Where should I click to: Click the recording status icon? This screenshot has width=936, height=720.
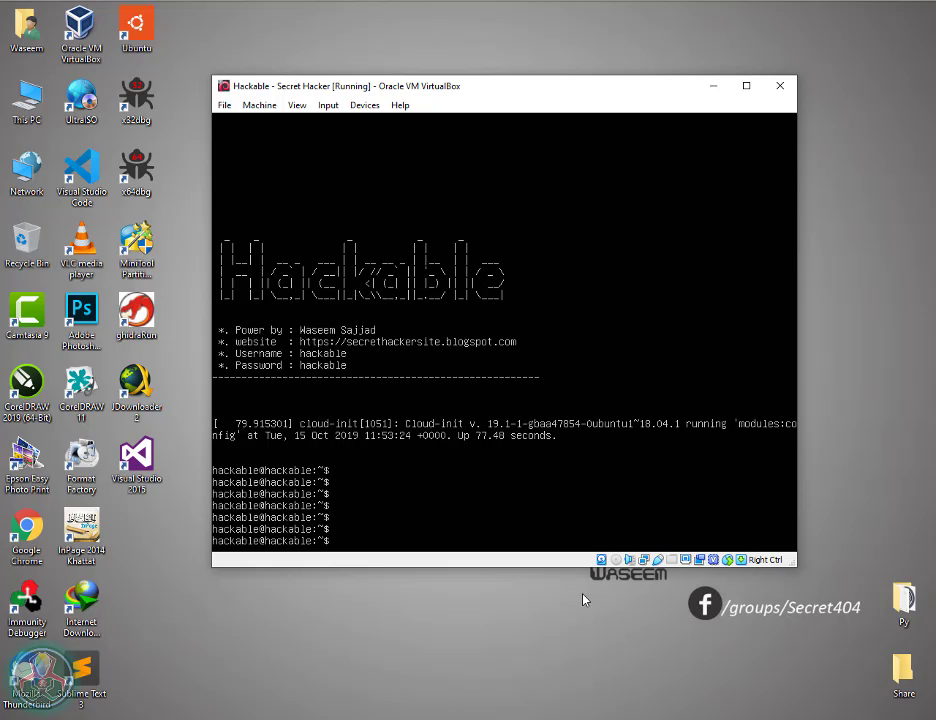coord(700,559)
